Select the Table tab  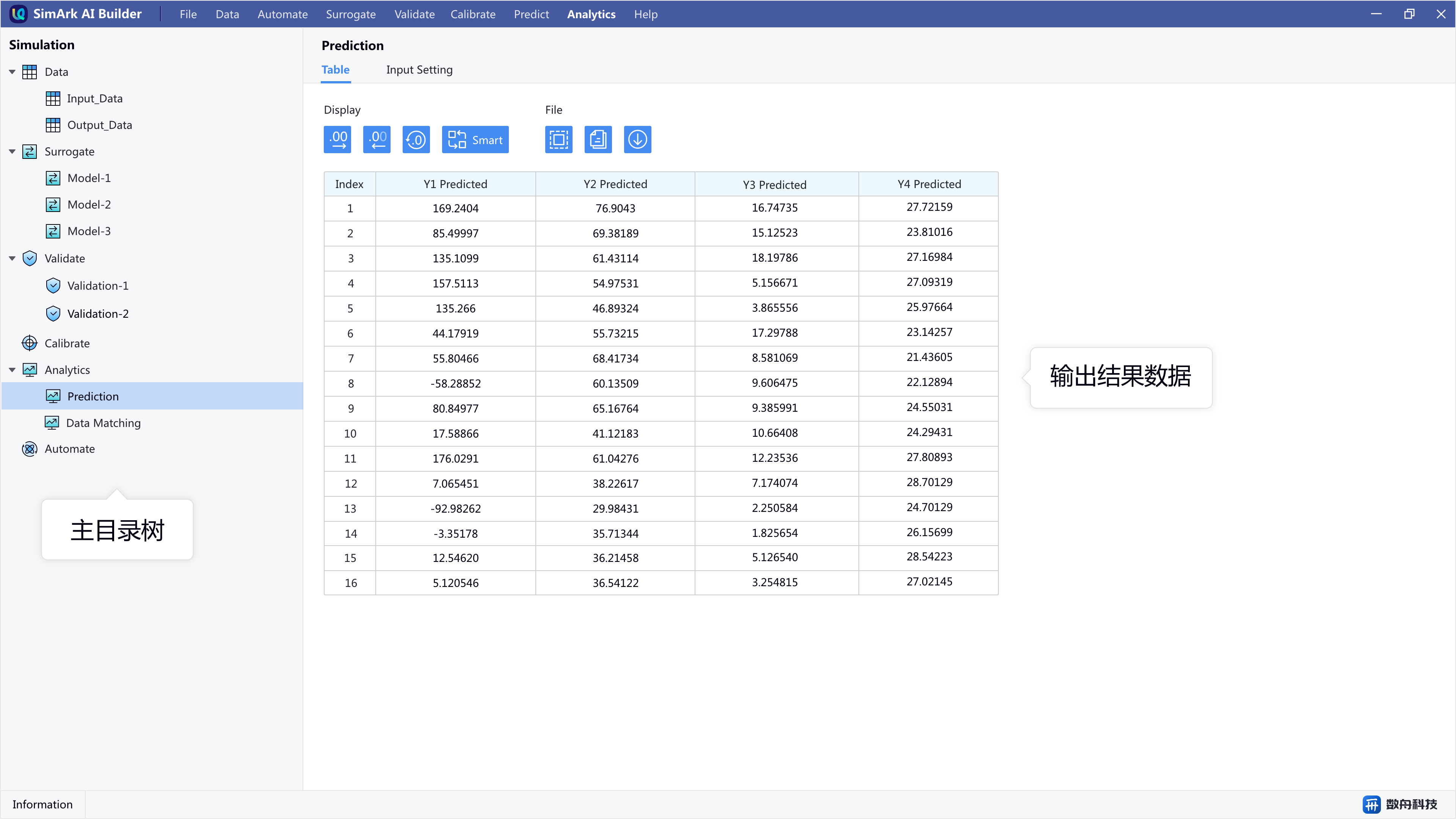click(336, 69)
